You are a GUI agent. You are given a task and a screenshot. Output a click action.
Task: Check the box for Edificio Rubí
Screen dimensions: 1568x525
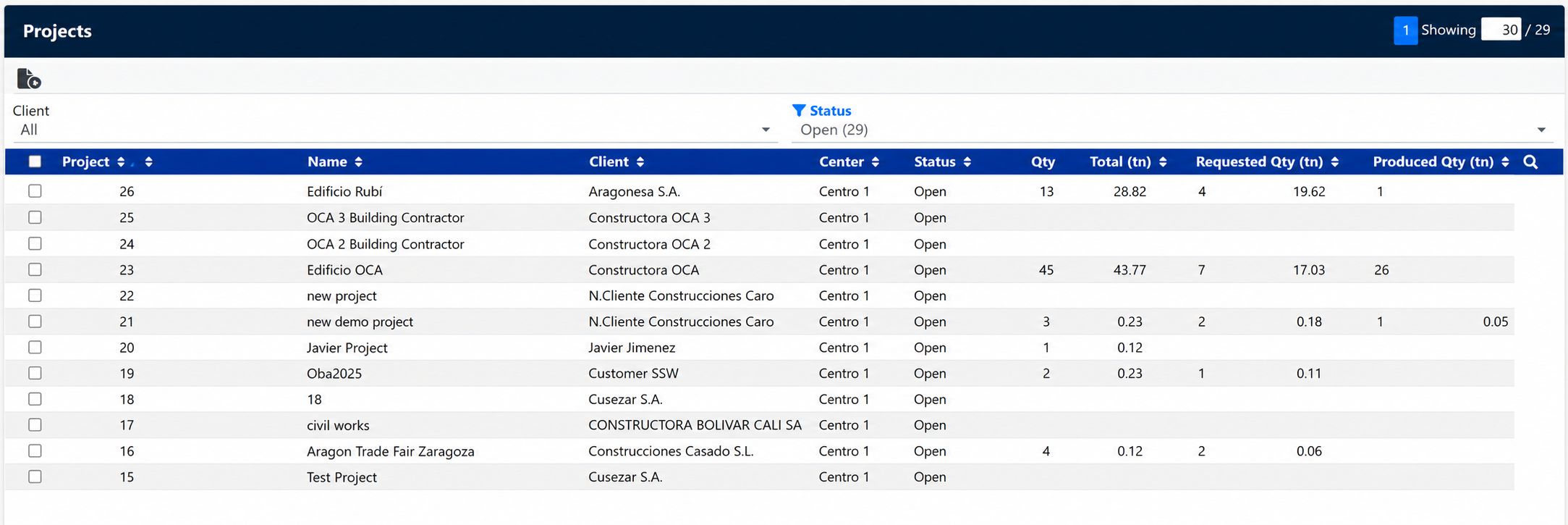35,191
